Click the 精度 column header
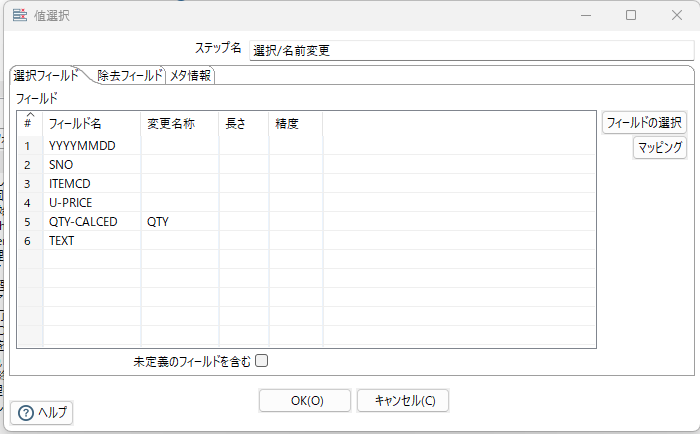The width and height of the screenshot is (700, 434). (296, 123)
